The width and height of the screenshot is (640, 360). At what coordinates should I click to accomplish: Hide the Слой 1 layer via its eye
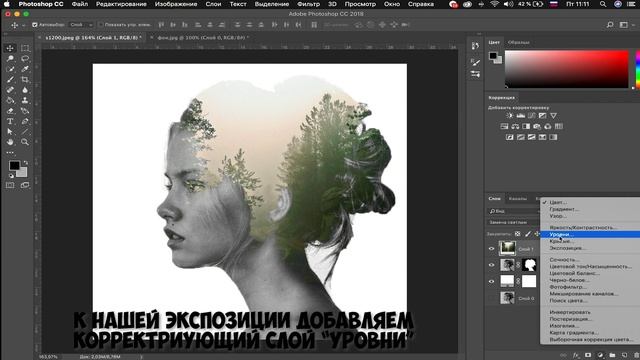click(491, 249)
